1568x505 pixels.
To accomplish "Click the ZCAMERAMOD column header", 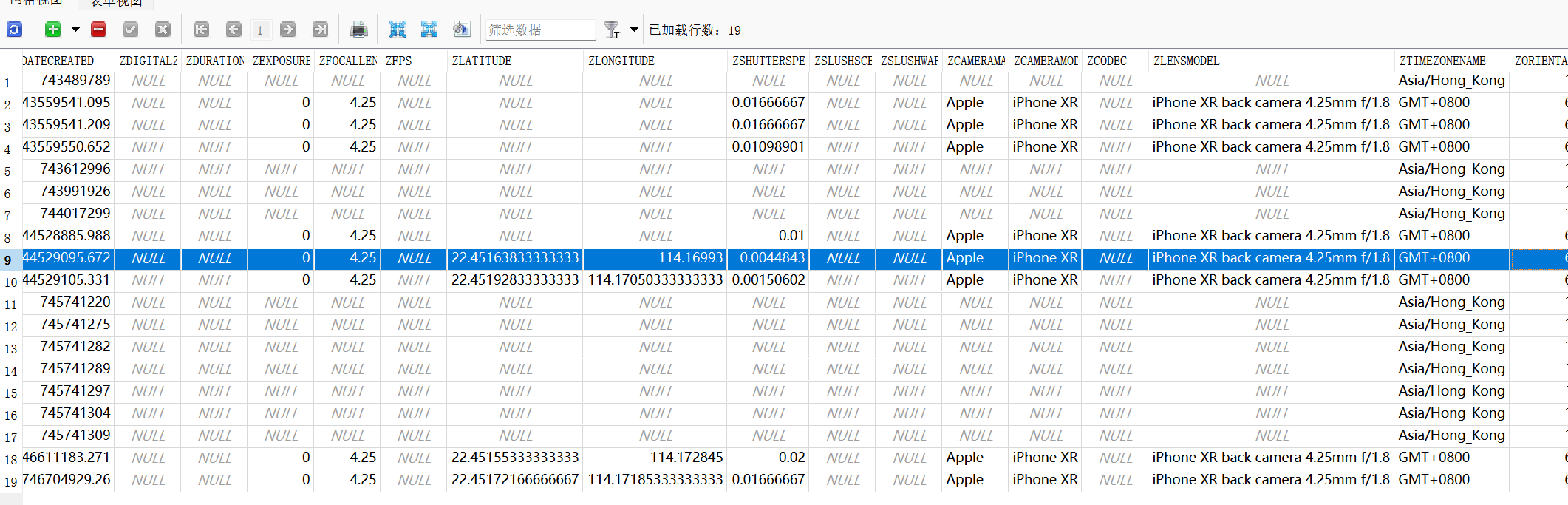I will pos(1046,61).
